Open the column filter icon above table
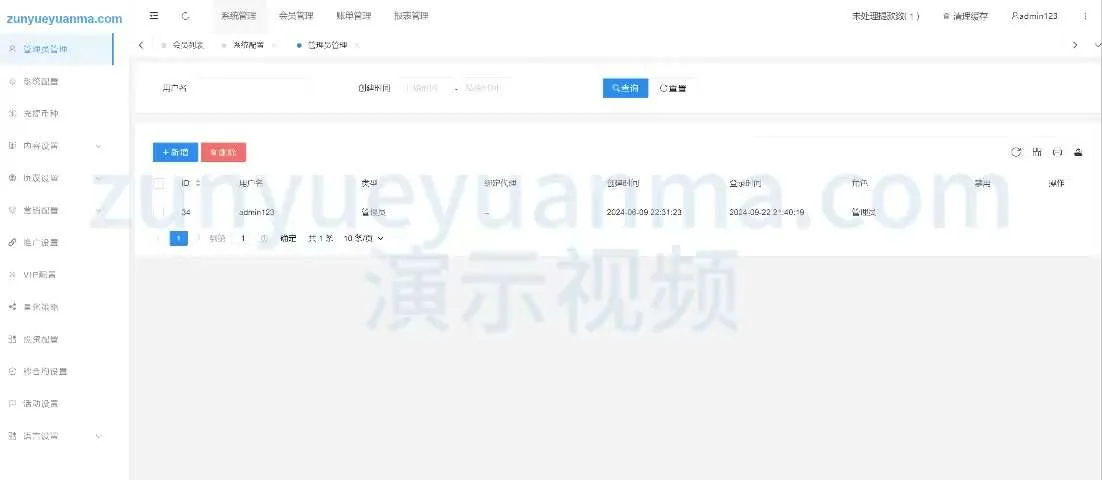 point(1037,152)
